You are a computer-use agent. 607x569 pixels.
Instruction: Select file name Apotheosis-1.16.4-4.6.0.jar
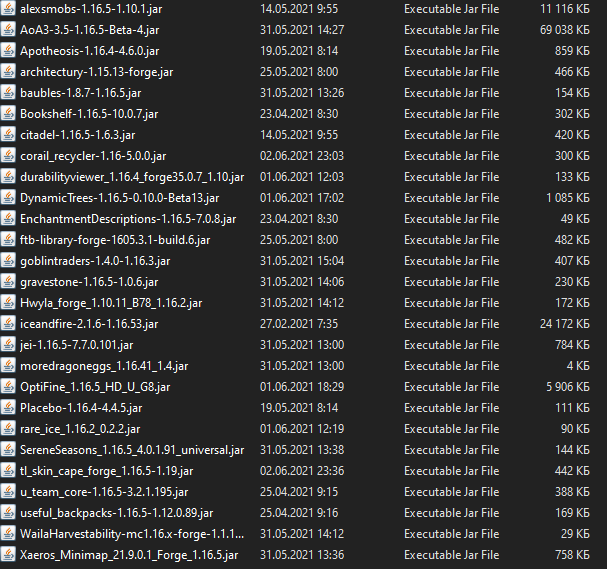[x=89, y=51]
